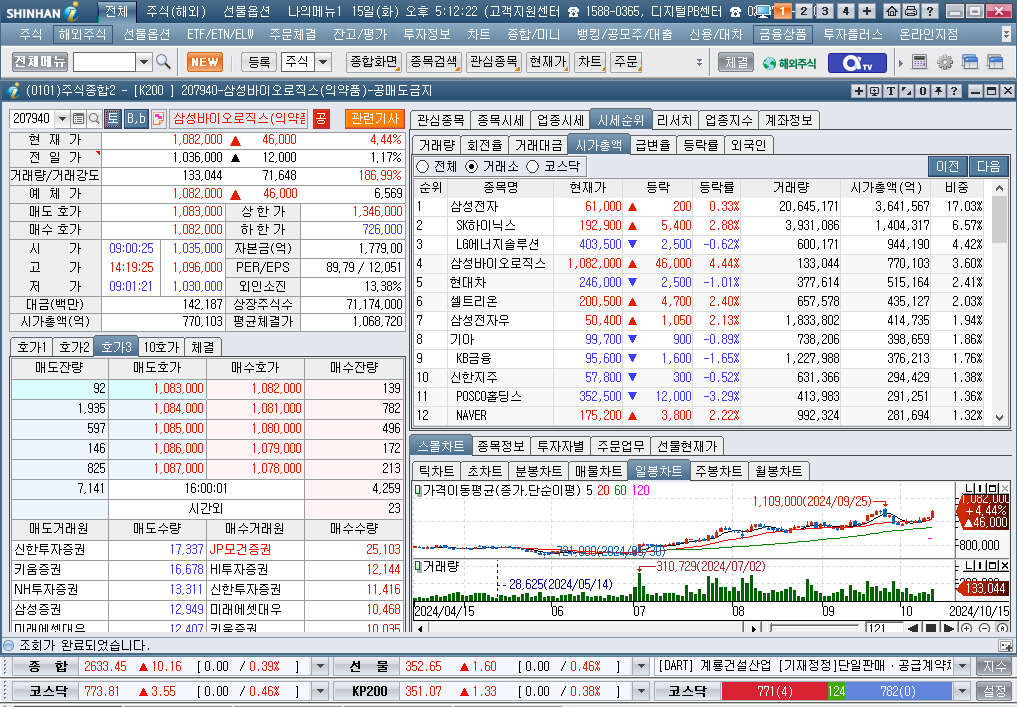Viewport: 1017px width, 707px height.
Task: Open the 금융상품 main menu
Action: 783,34
